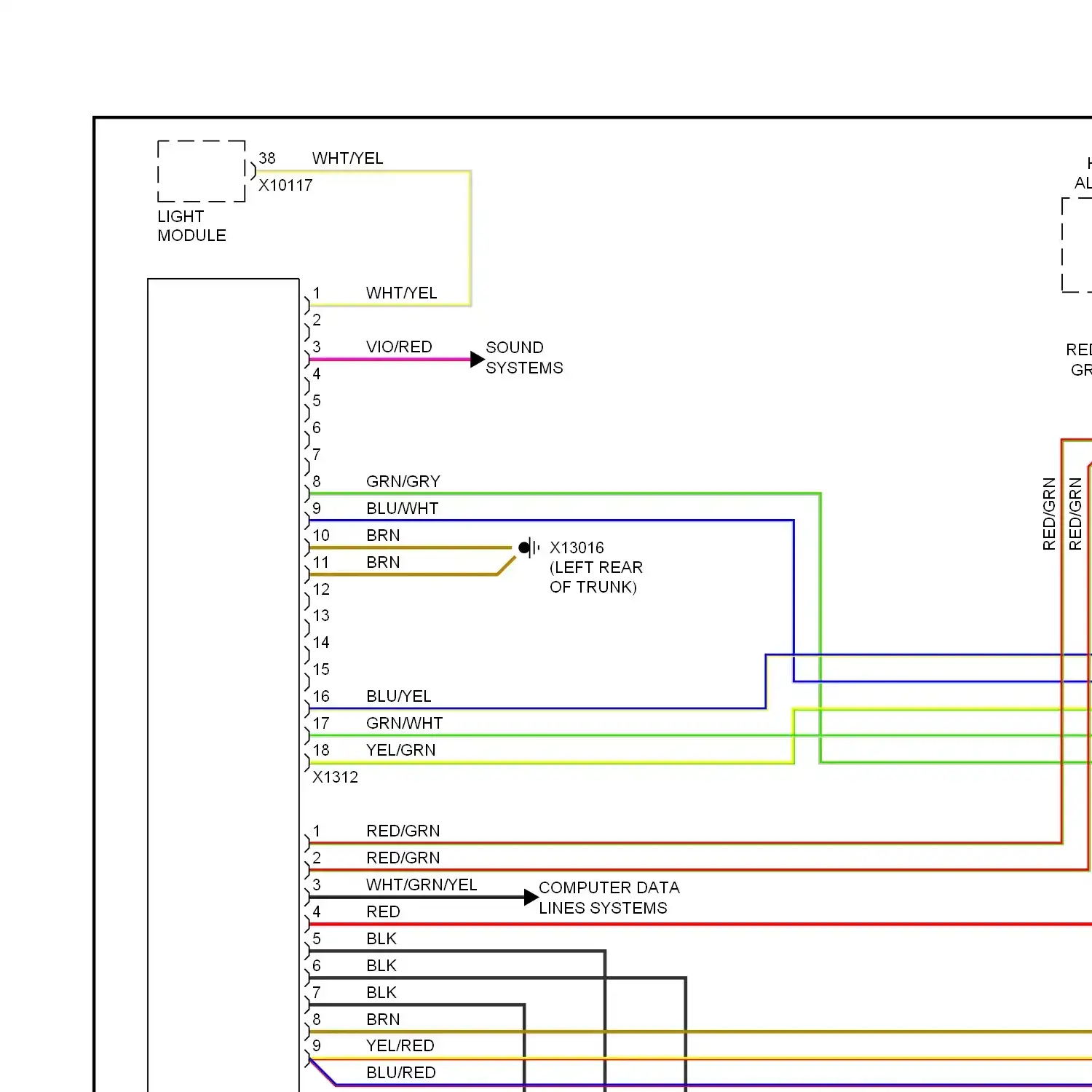The height and width of the screenshot is (1092, 1092).
Task: Select the WHT/GRN/YEL wire label
Action: click(x=422, y=885)
